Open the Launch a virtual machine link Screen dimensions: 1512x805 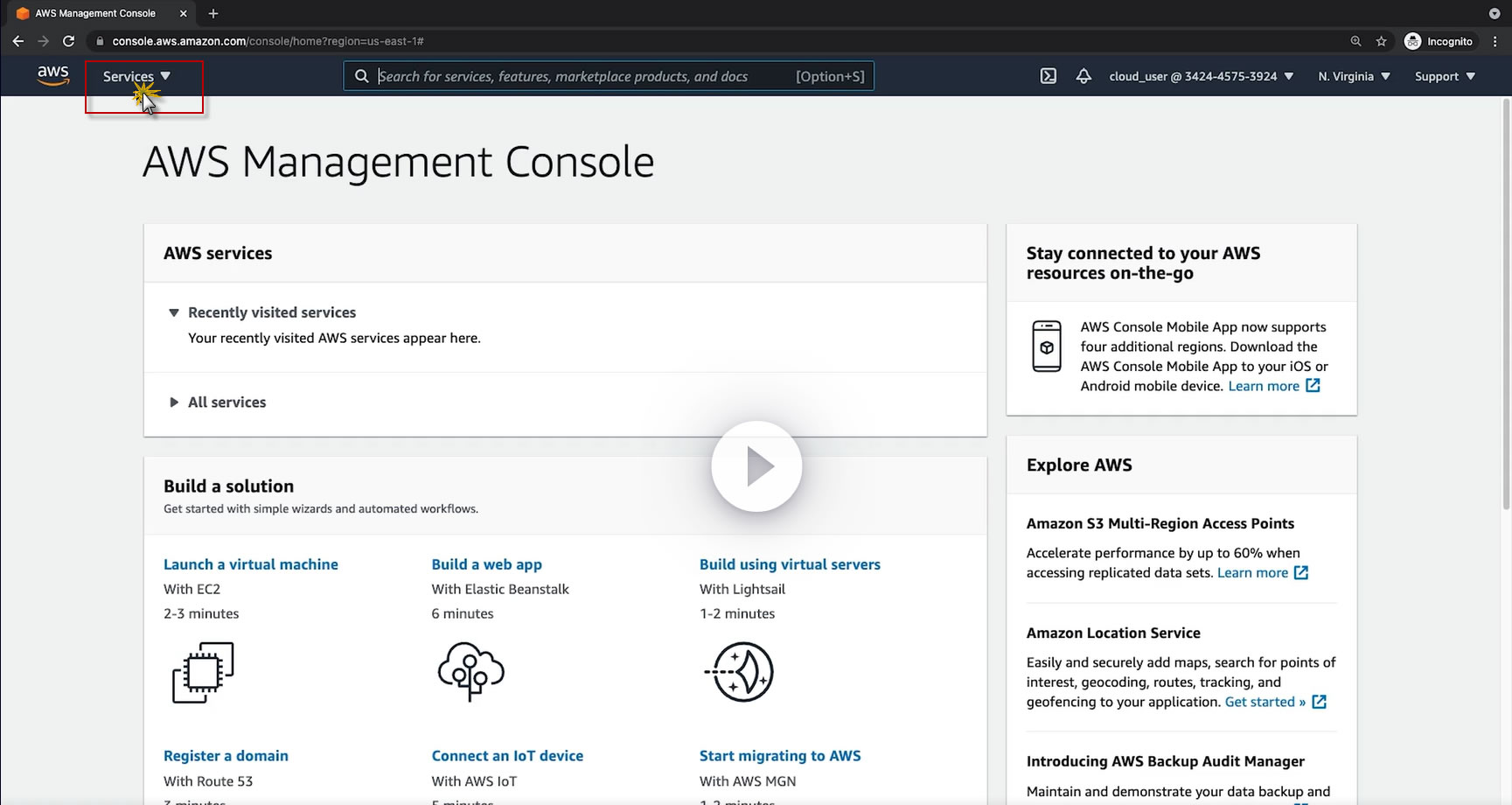(x=250, y=564)
